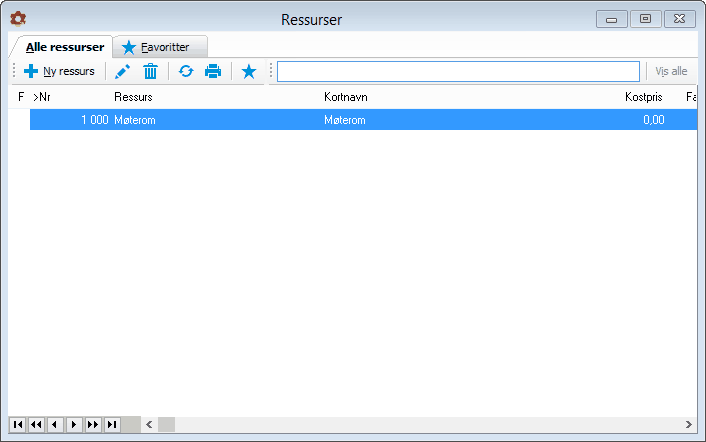This screenshot has width=706, height=442.
Task: Click the gear application icon in title bar
Action: tap(18, 19)
